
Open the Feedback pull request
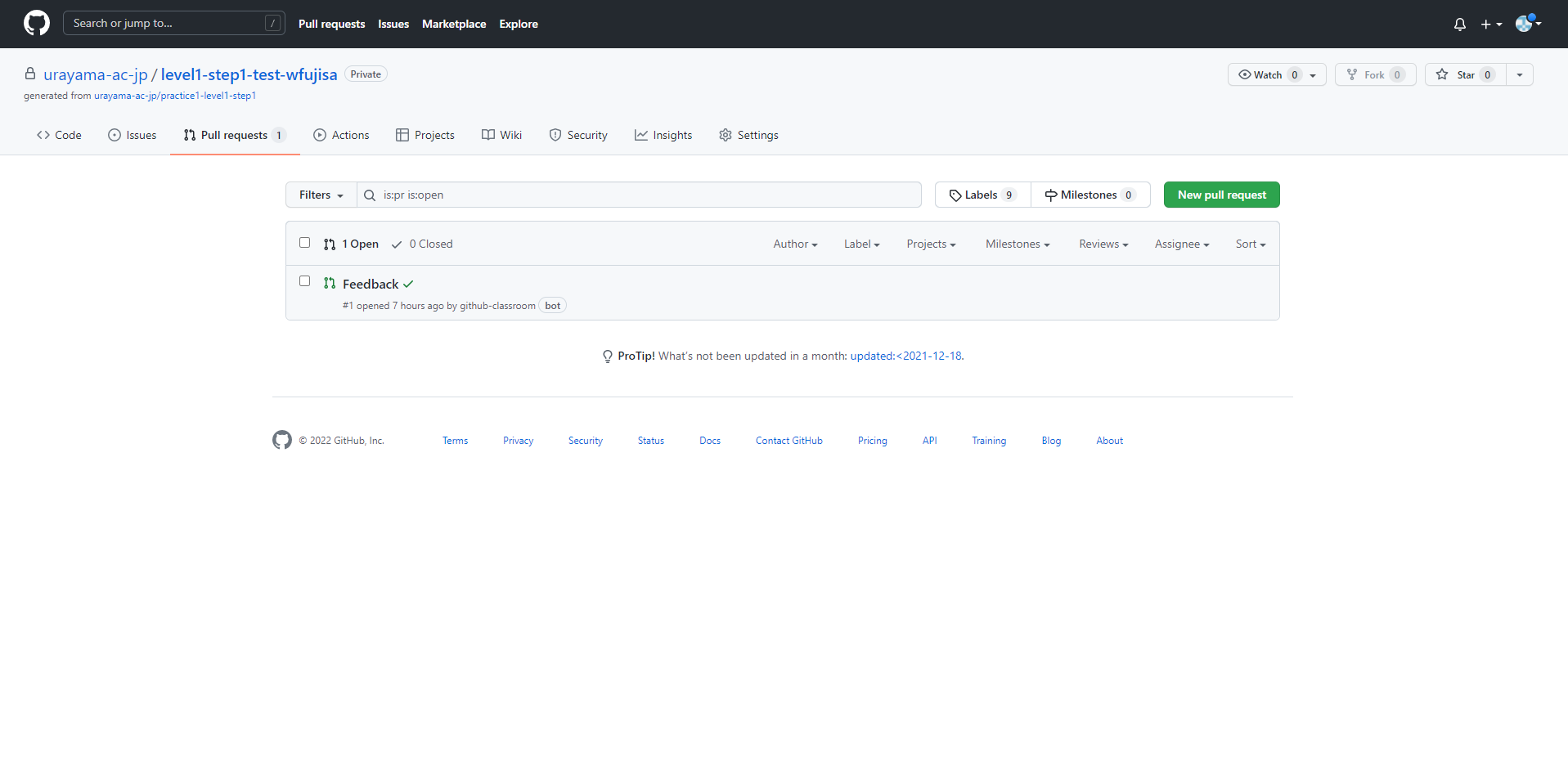371,284
